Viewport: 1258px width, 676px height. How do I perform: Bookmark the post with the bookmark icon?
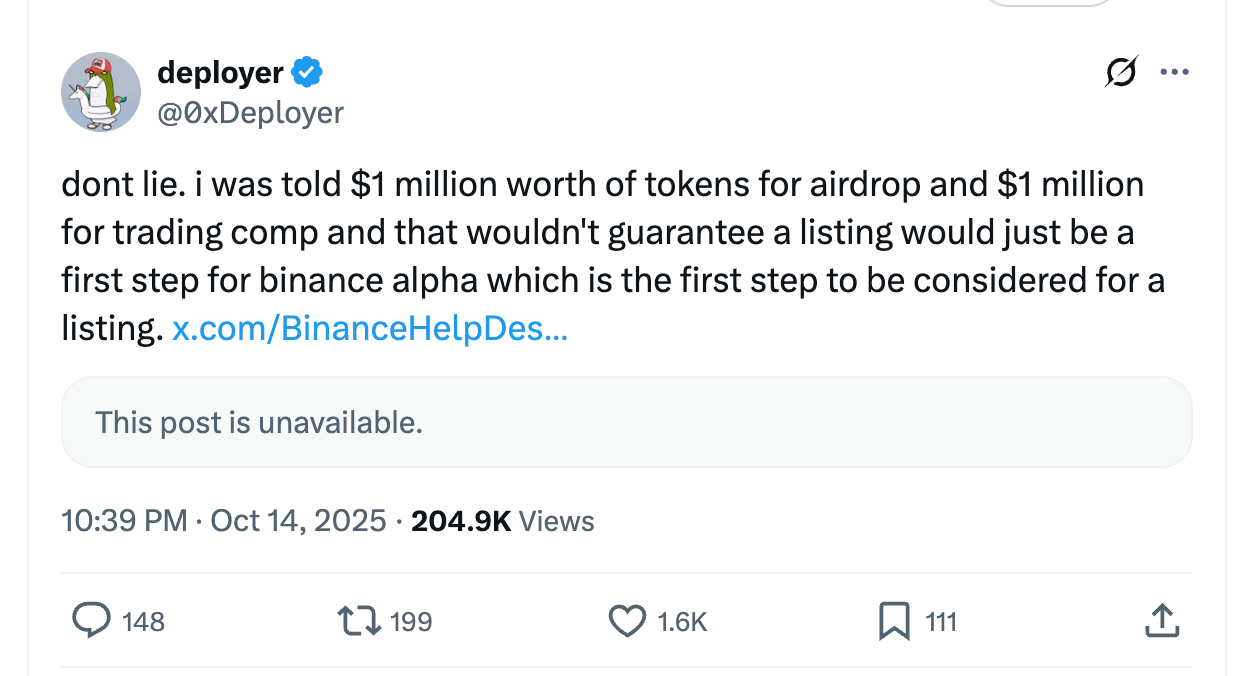point(896,621)
